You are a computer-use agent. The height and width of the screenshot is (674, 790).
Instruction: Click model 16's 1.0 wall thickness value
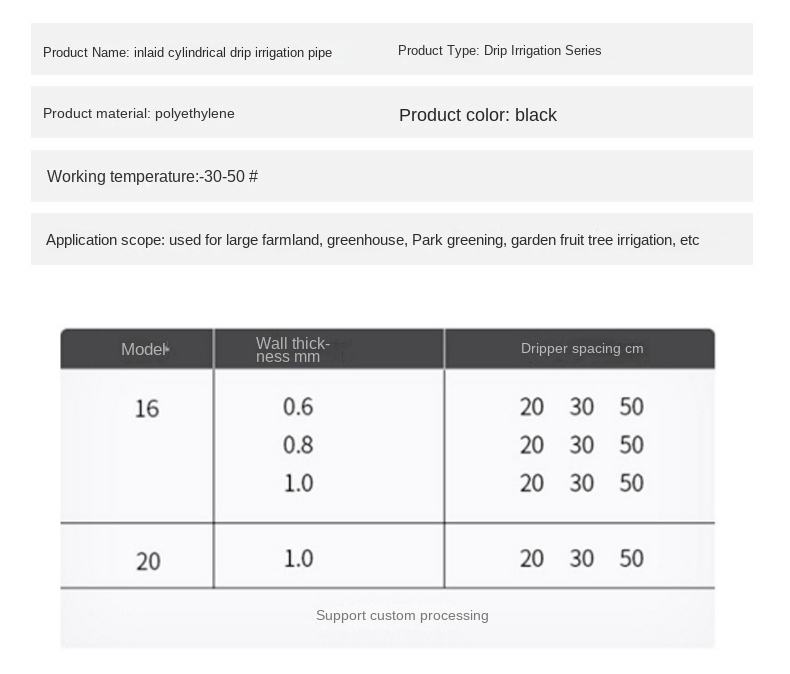pos(298,483)
